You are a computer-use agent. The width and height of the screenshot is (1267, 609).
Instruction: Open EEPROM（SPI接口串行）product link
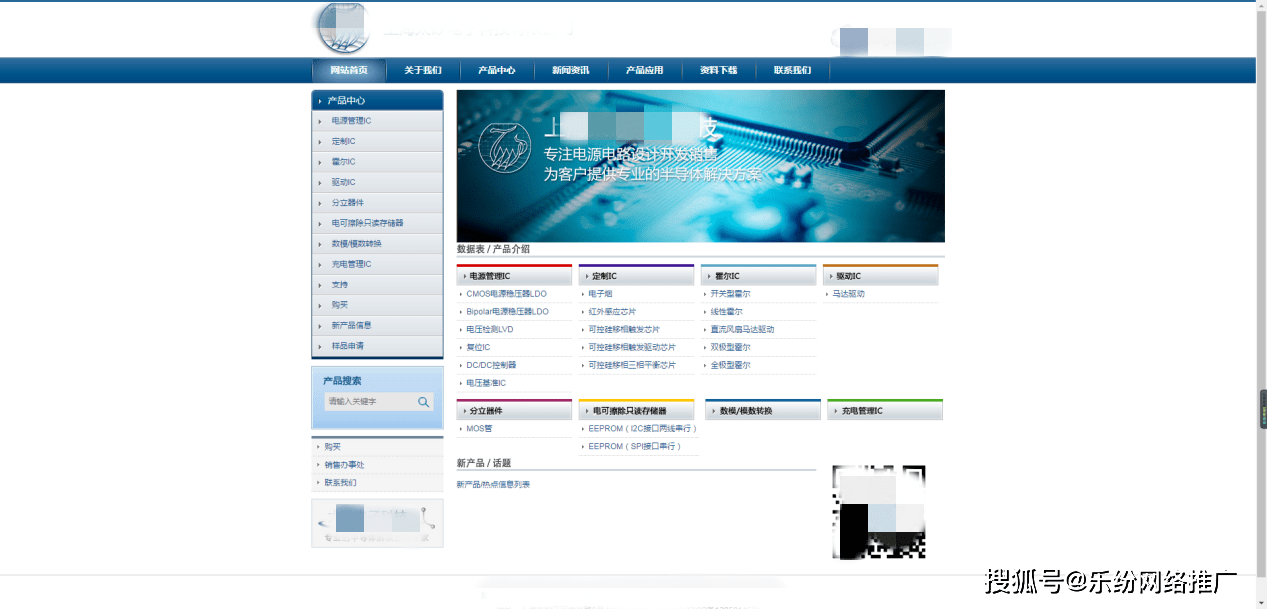(636, 447)
